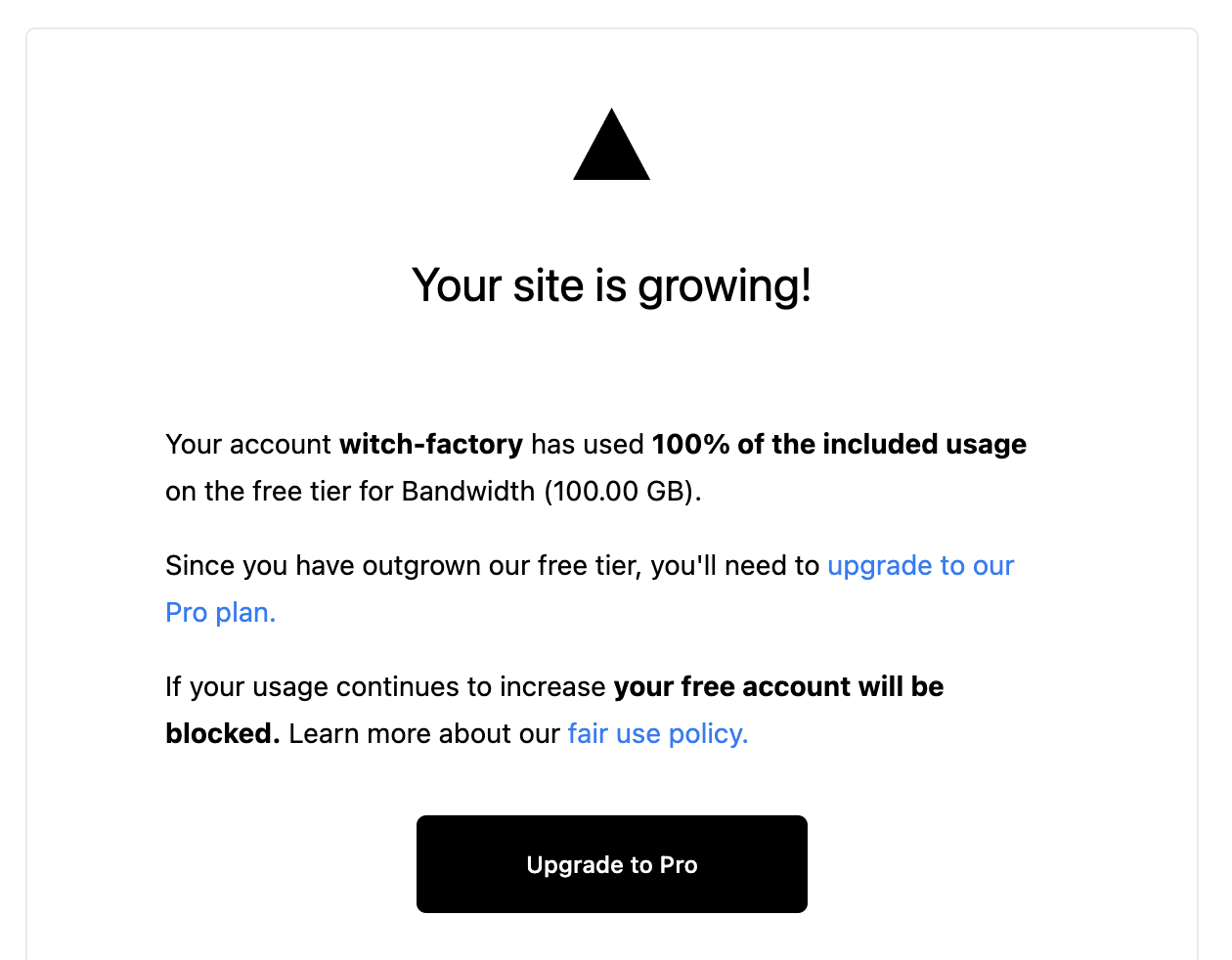Select the account name witch-factory

tap(430, 444)
